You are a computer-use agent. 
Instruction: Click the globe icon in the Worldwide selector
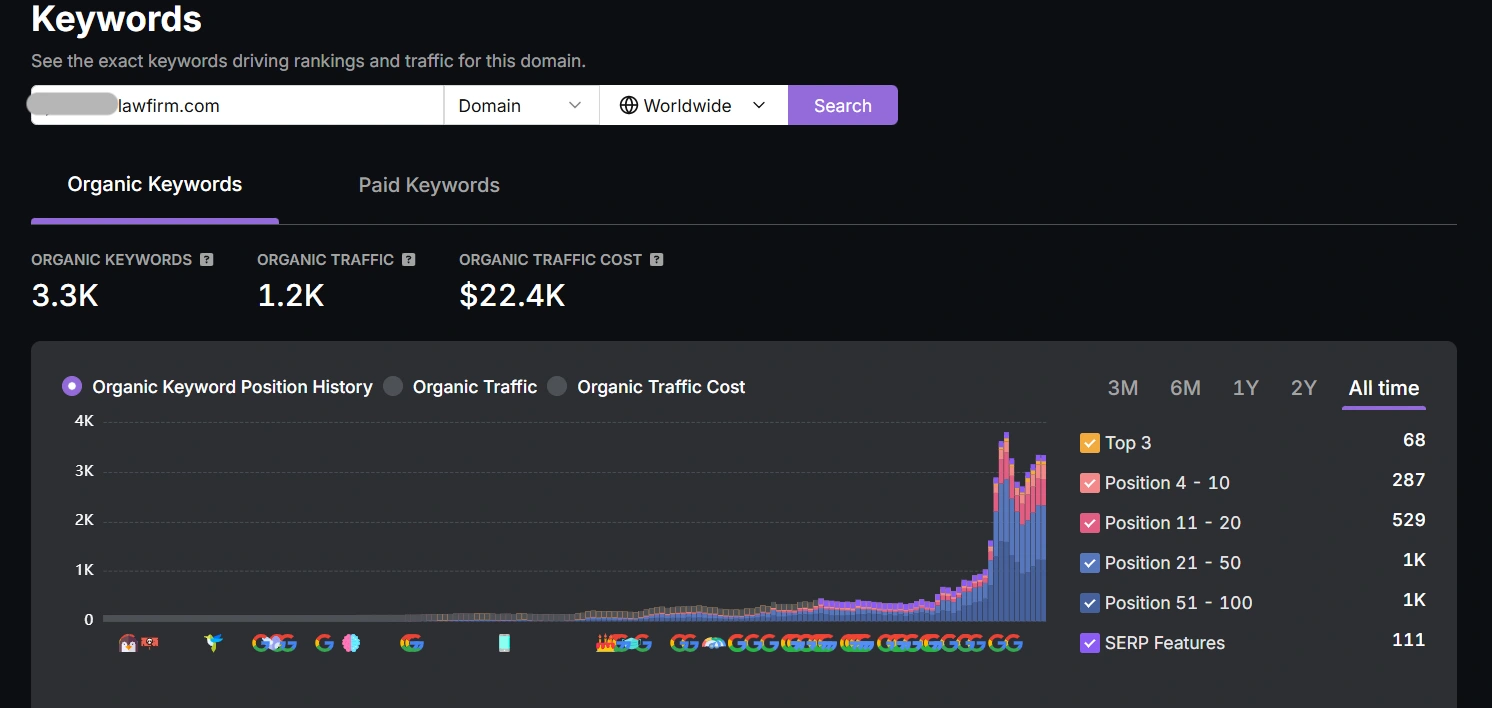pyautogui.click(x=628, y=105)
